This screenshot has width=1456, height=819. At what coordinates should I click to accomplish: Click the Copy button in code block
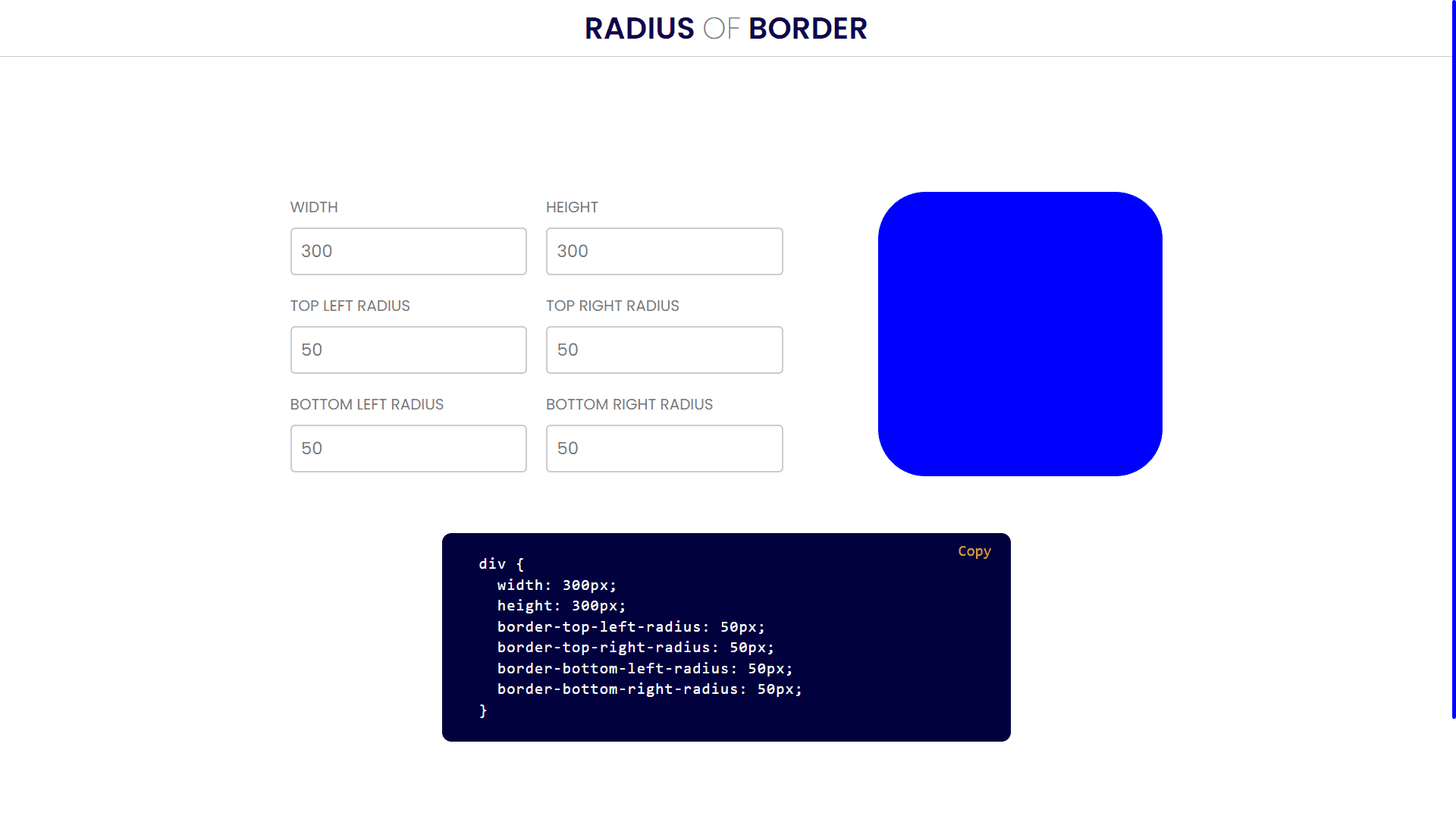[x=975, y=551]
